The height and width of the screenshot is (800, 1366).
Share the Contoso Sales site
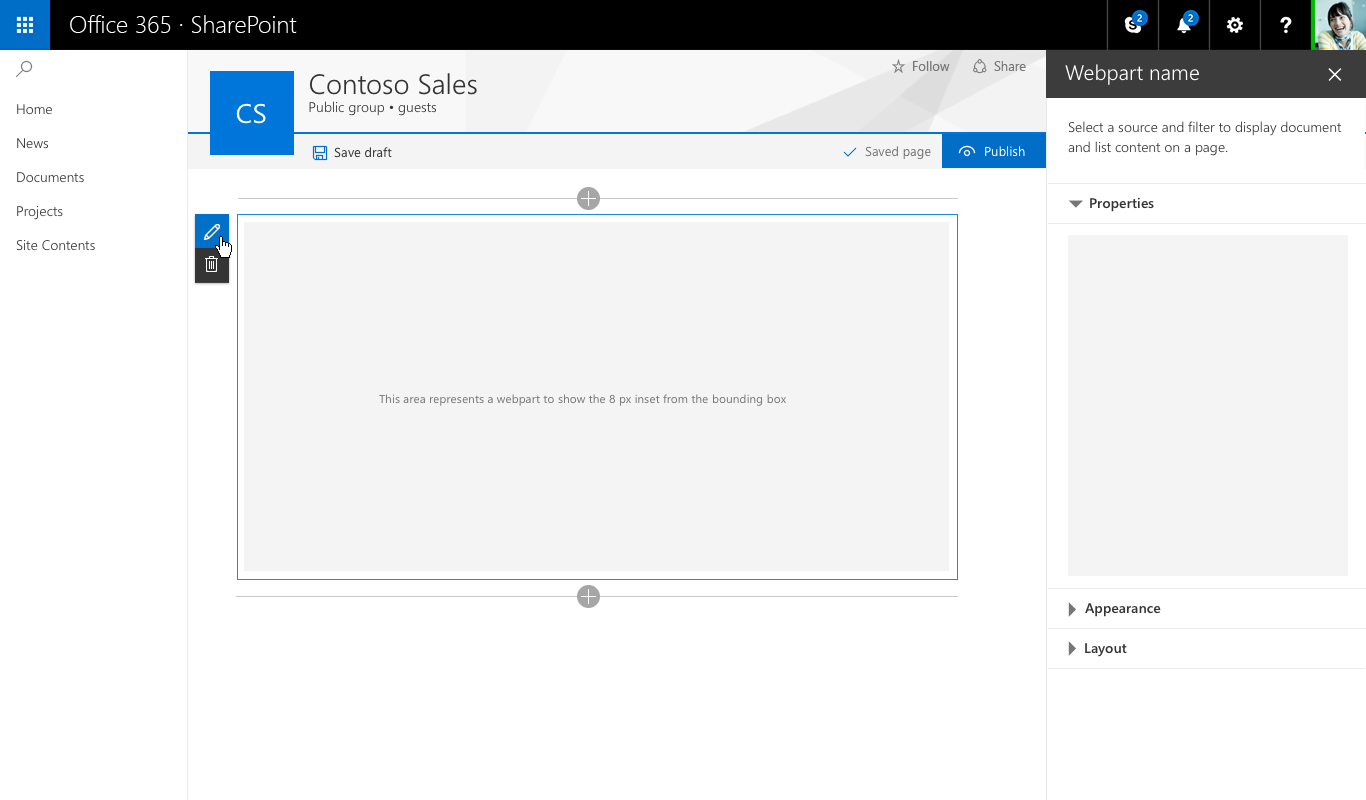tap(999, 66)
